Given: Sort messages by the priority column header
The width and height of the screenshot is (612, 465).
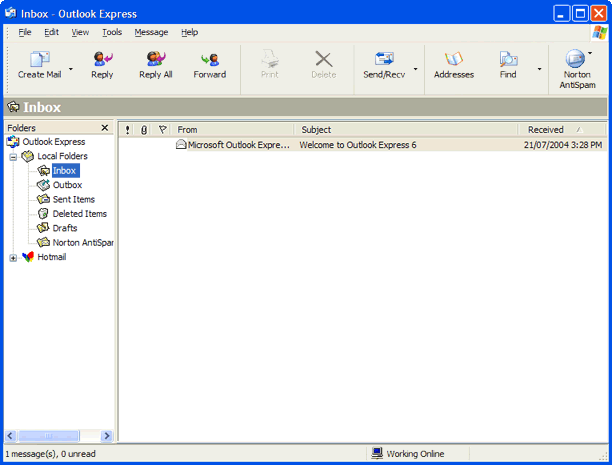Looking at the screenshot, I should pyautogui.click(x=127, y=130).
